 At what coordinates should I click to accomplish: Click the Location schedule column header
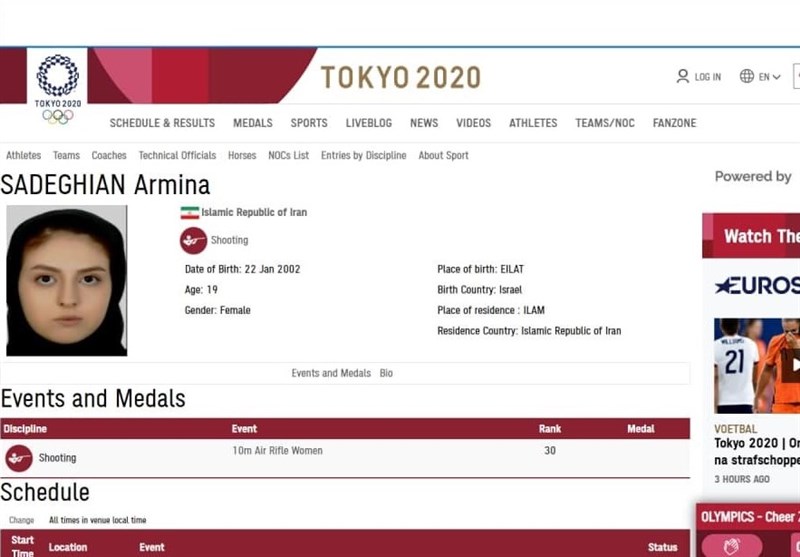coord(68,547)
